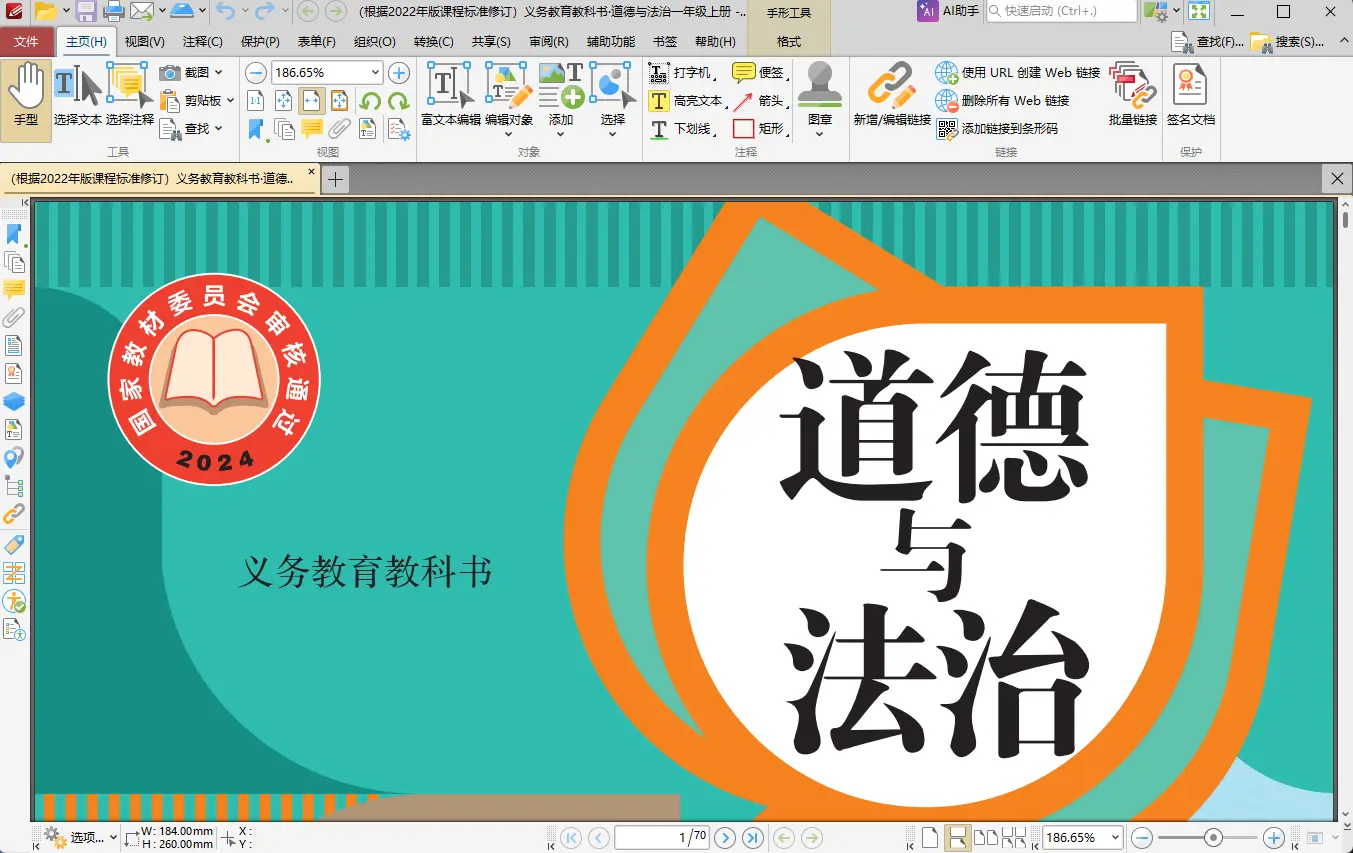Rotate the view clockwise with the right green arrow
Image resolution: width=1353 pixels, height=853 pixels.
coord(398,101)
